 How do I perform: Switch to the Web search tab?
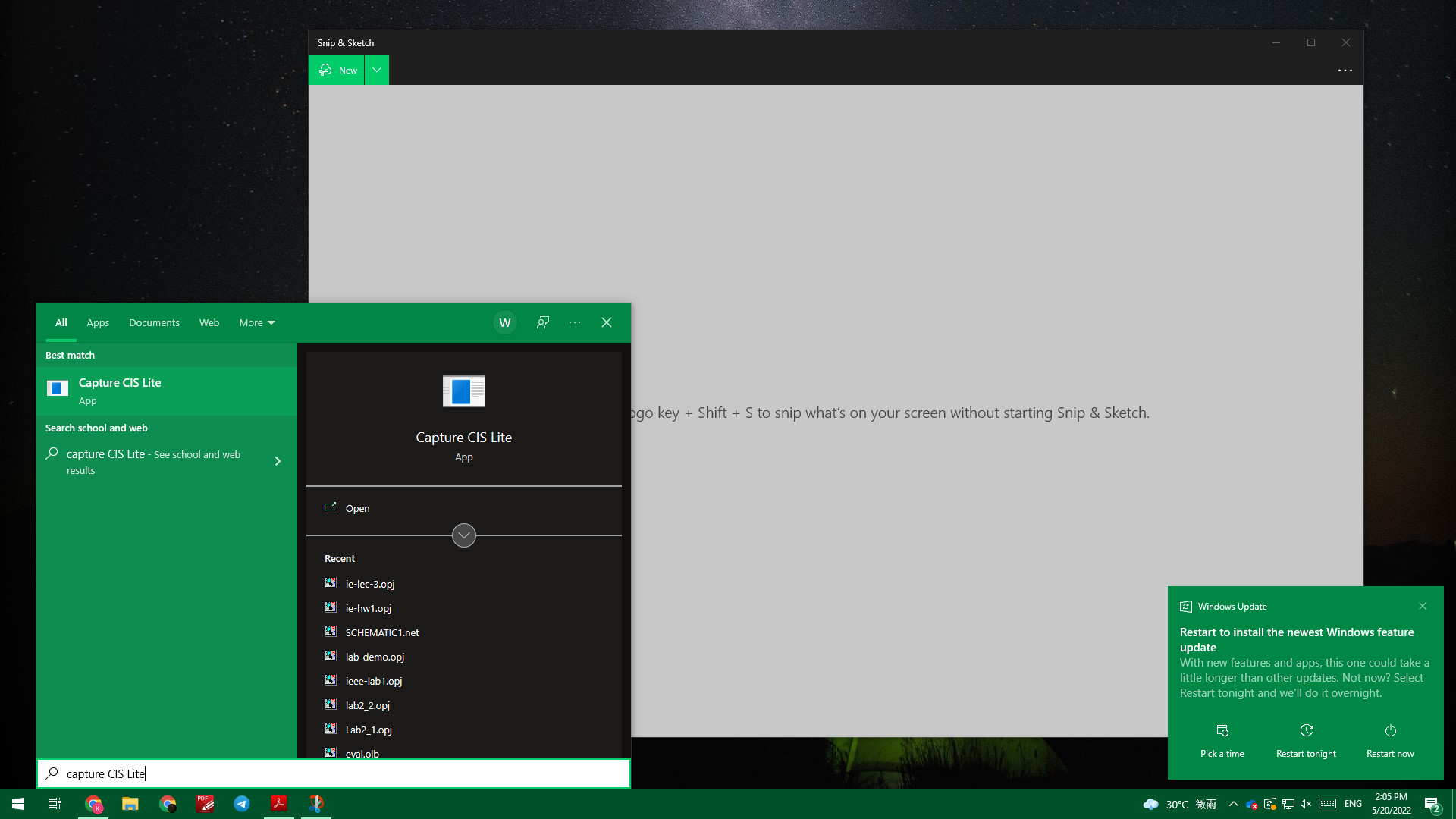(x=209, y=322)
